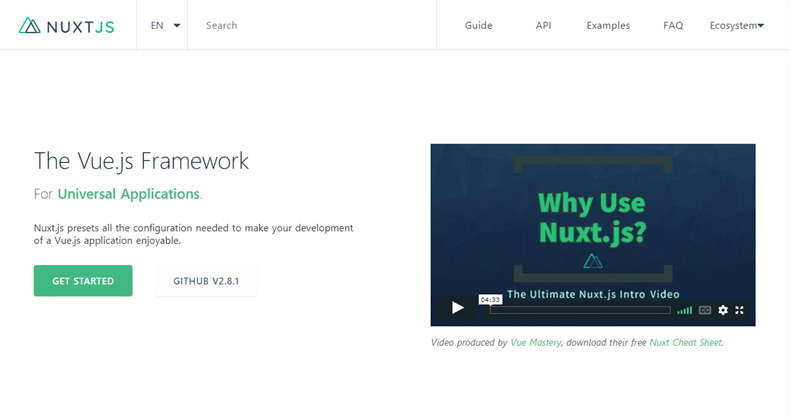Follow the Vue Mastery link
This screenshot has height=417, width=790.
(x=535, y=342)
